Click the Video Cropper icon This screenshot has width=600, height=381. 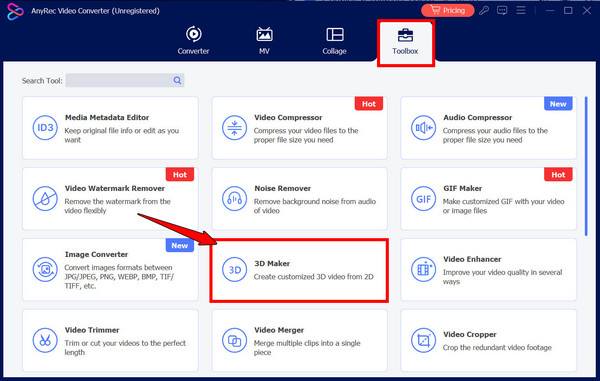[423, 340]
